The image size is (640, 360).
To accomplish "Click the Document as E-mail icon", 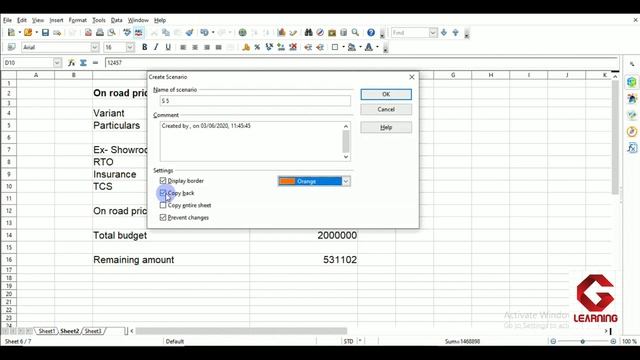I will [x=57, y=33].
